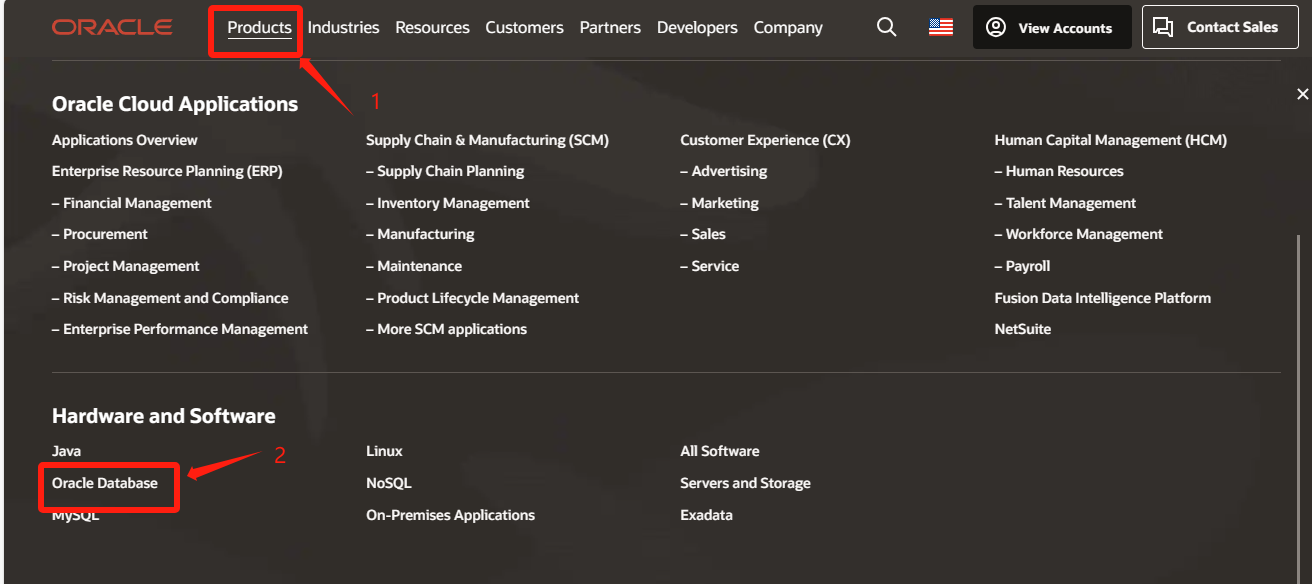This screenshot has width=1312, height=584.
Task: Open the NoSQL link
Action: pos(389,483)
